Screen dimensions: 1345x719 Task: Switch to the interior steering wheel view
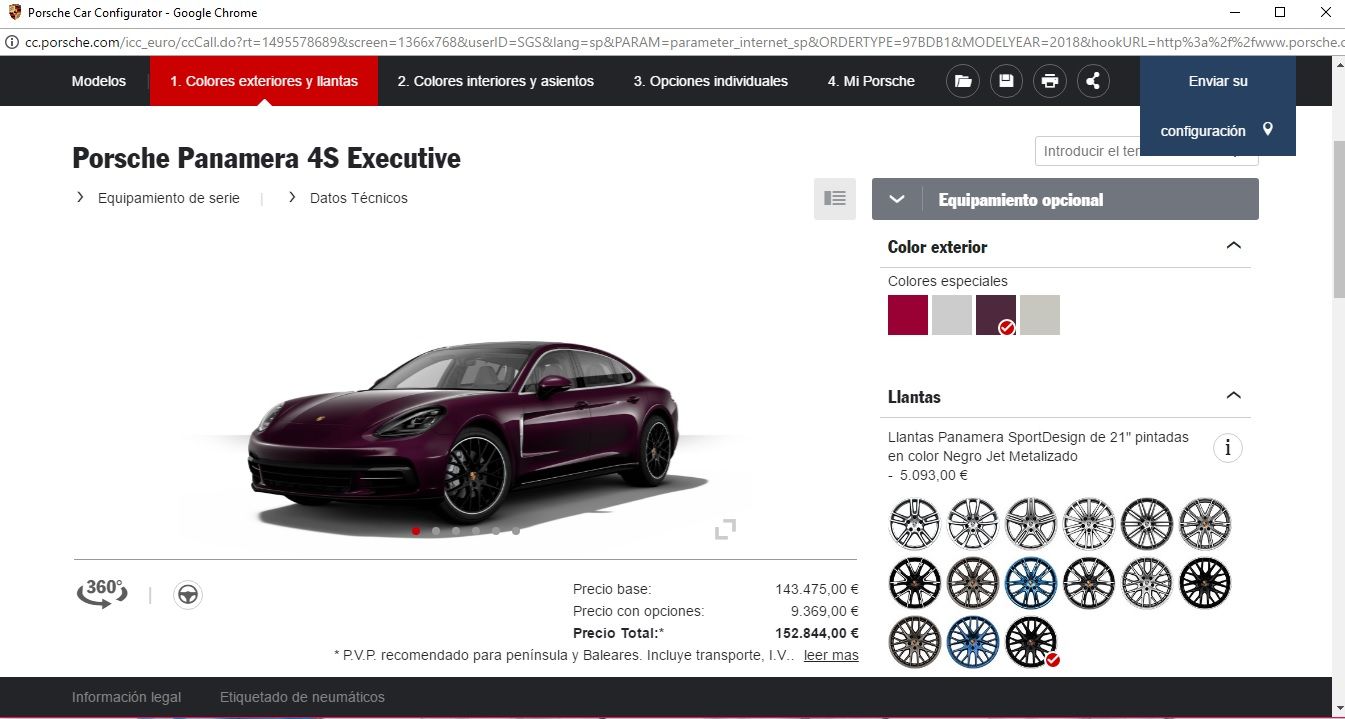click(x=188, y=595)
